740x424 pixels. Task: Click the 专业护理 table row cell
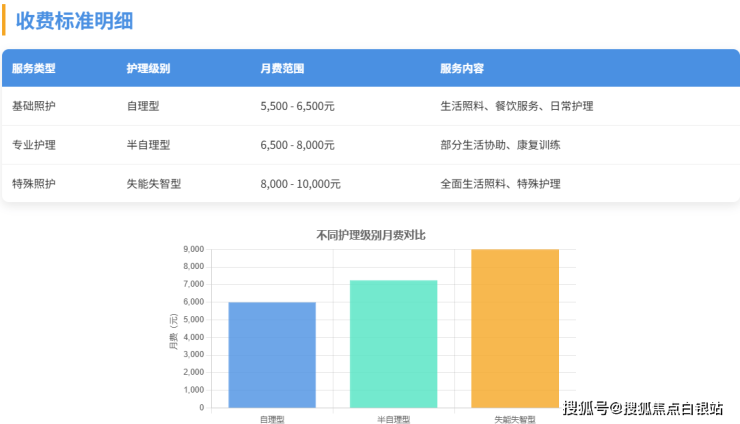[33, 145]
